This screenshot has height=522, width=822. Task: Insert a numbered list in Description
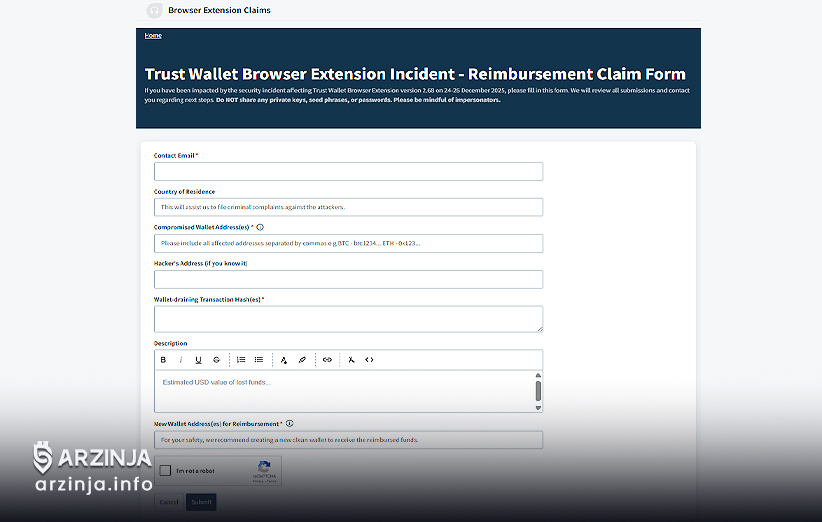pos(241,360)
